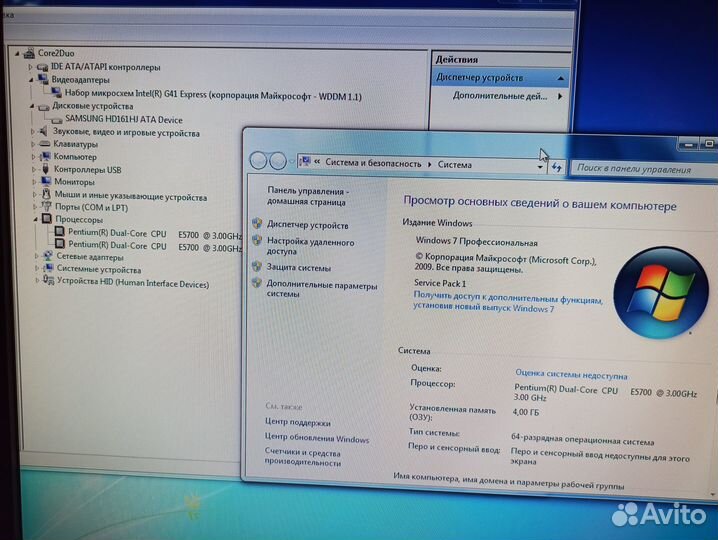Viewport: 718px width, 540px height.
Task: Click the Дисковые устройства category icon
Action: pyautogui.click(x=44, y=107)
